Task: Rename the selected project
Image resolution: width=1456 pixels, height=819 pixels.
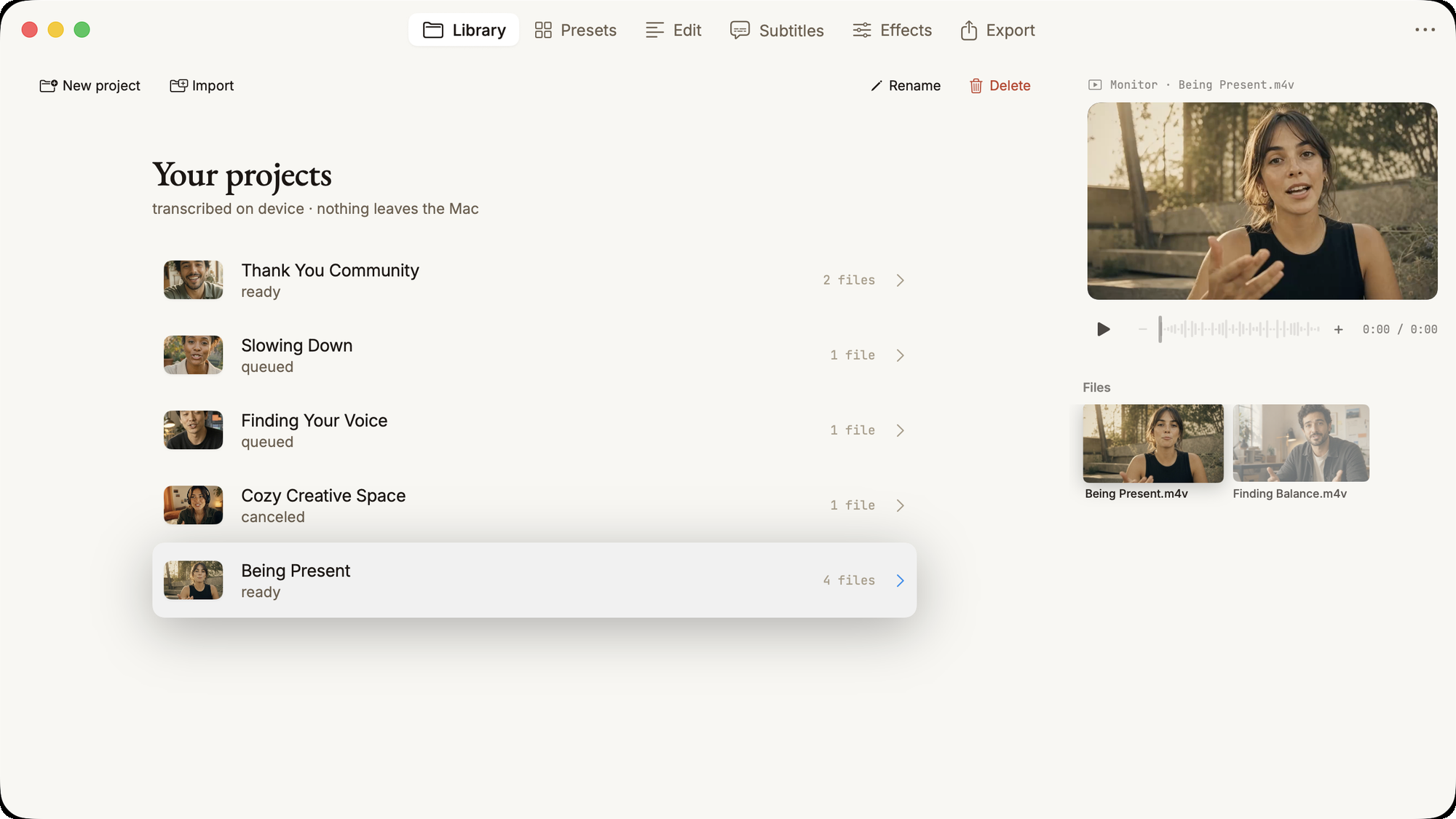Action: click(x=906, y=86)
